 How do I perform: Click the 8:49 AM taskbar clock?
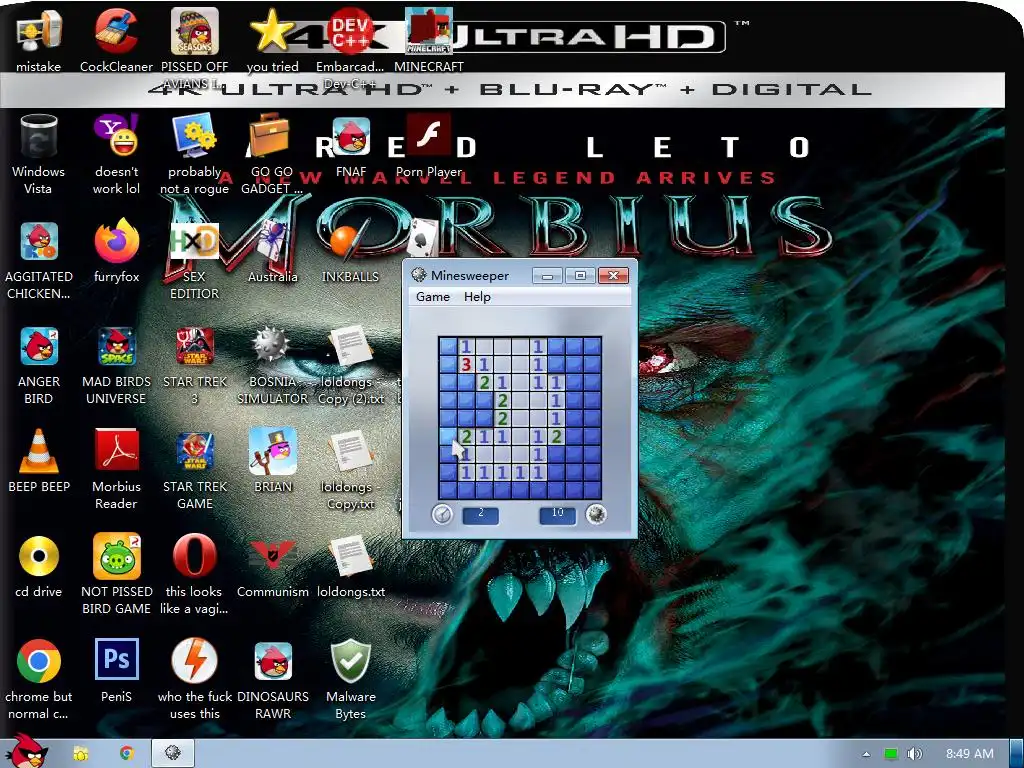(x=970, y=754)
